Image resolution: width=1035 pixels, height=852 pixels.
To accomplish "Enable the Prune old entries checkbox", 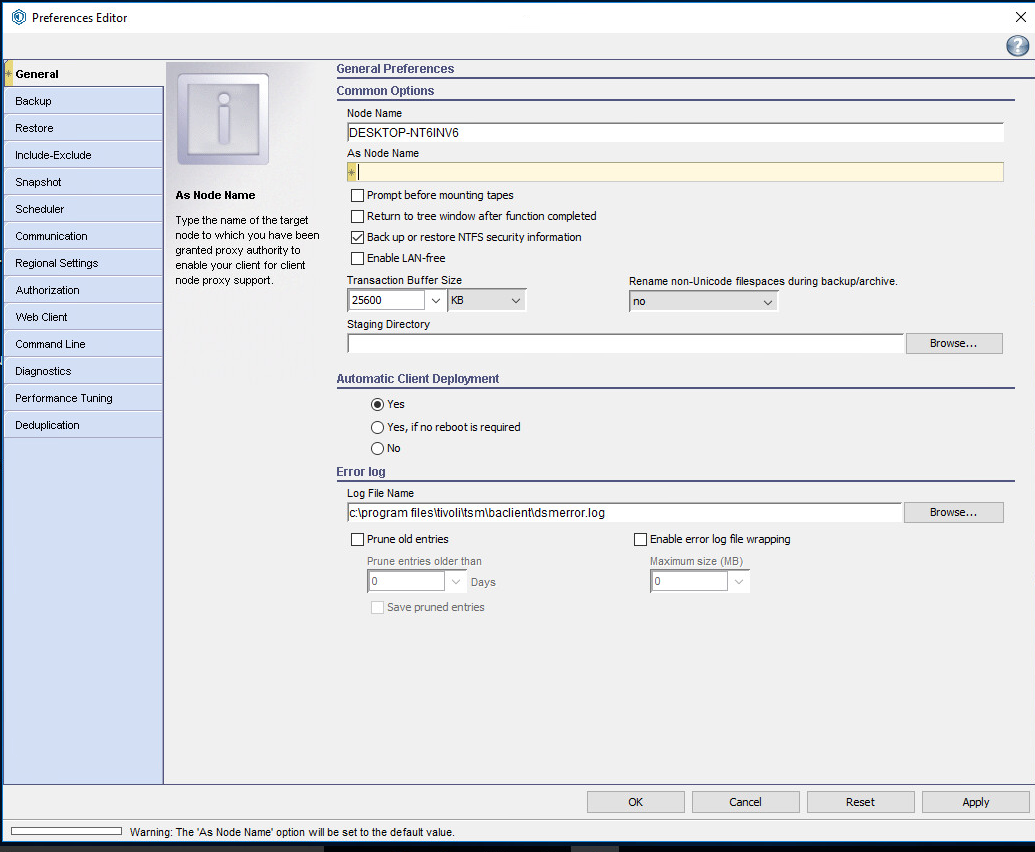I will click(x=358, y=539).
